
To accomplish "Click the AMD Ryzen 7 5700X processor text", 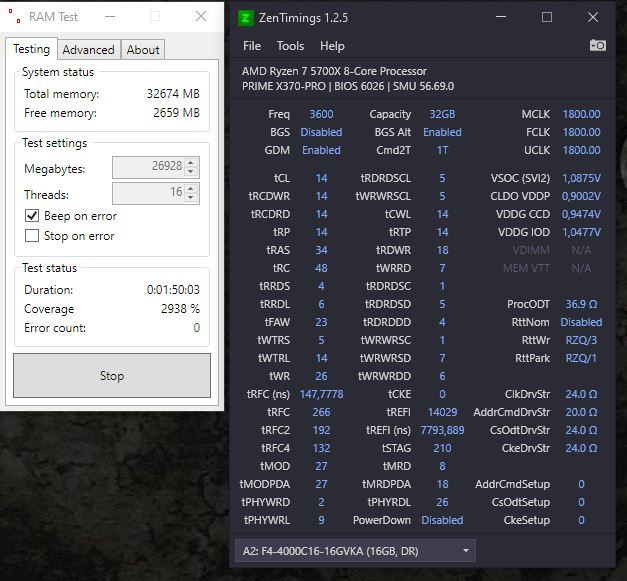I will tap(334, 71).
